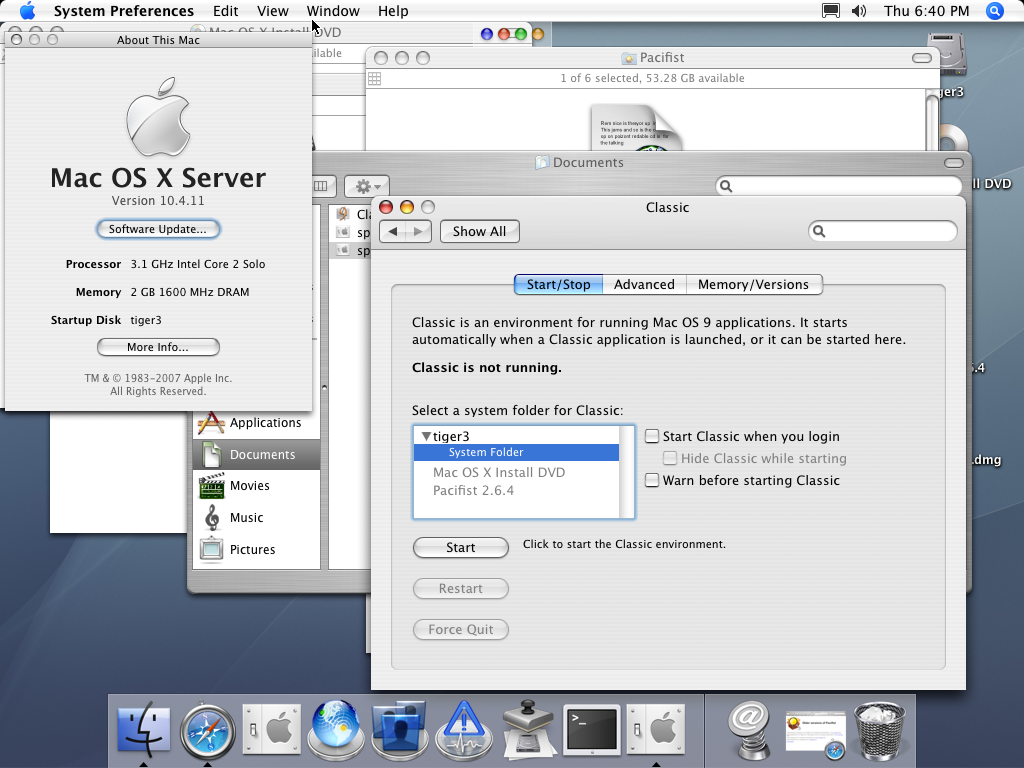Enable Start Classic when you login
The width and height of the screenshot is (1024, 768).
click(x=652, y=436)
